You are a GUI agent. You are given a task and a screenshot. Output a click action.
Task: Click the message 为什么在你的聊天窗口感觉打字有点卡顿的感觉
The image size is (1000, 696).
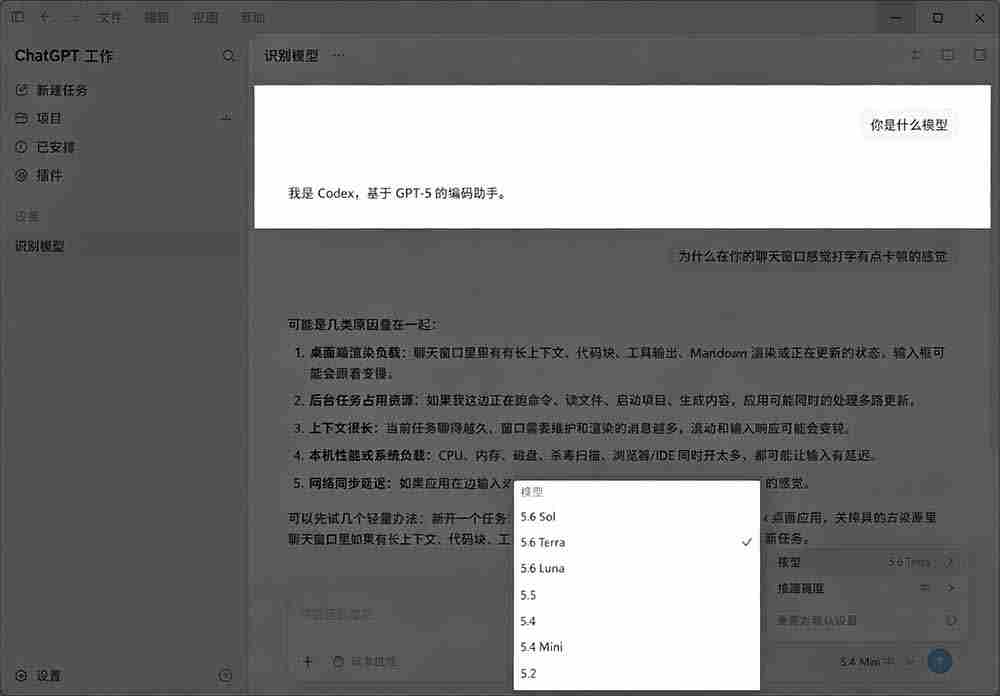click(812, 256)
